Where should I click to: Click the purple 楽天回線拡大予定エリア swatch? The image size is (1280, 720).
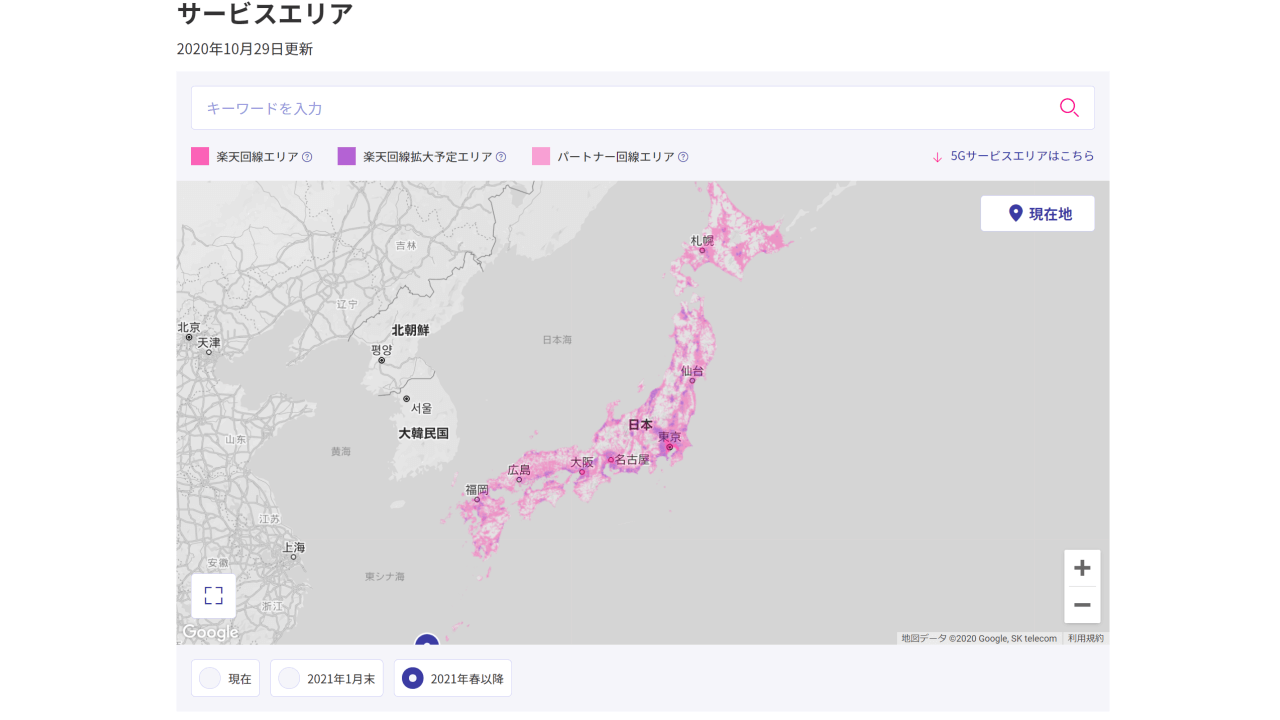[x=347, y=156]
